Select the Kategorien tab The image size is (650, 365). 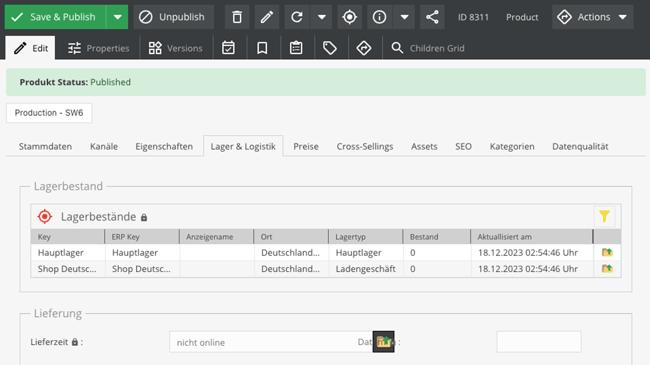(512, 146)
